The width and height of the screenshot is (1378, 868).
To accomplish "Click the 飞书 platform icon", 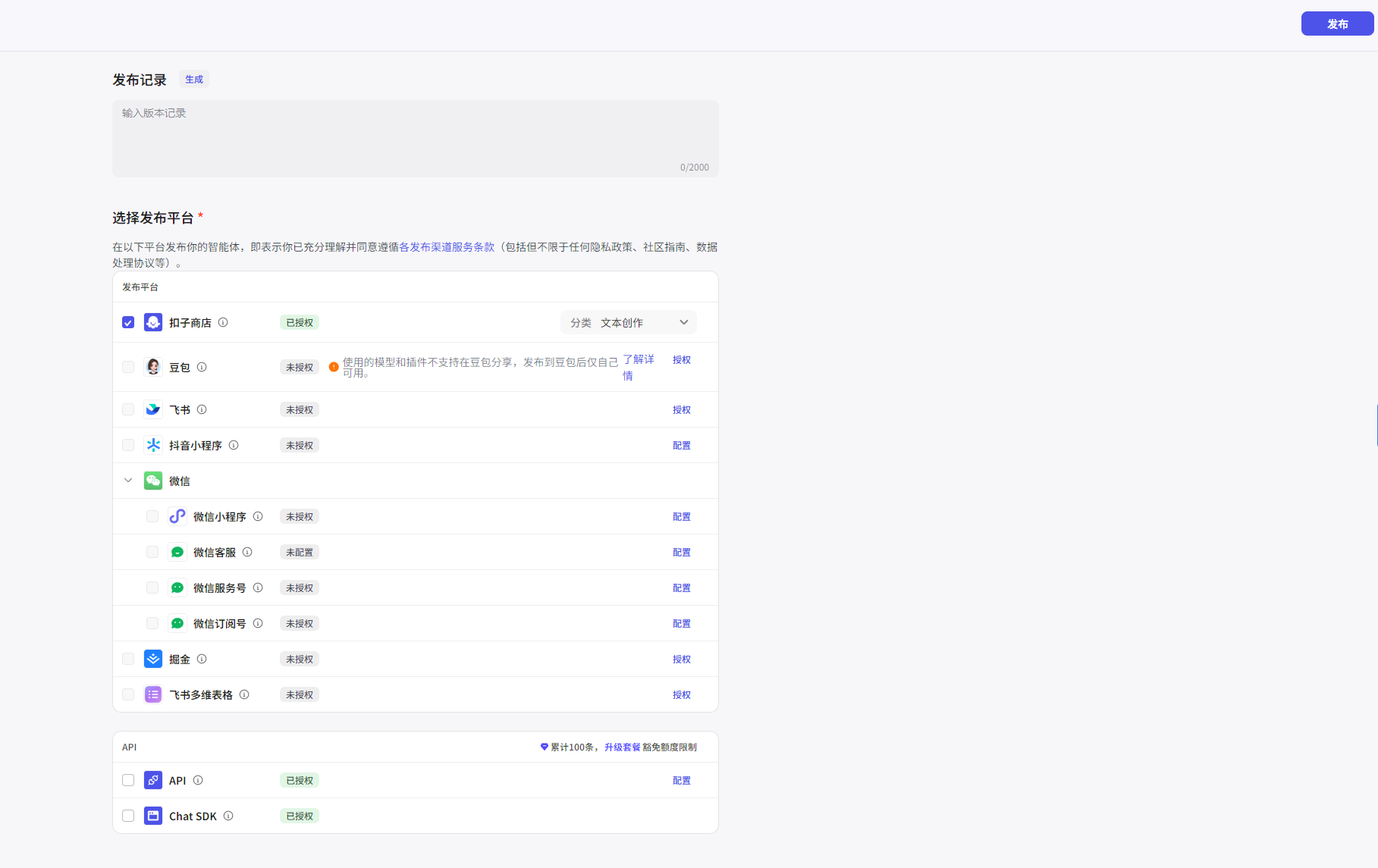I will click(153, 409).
